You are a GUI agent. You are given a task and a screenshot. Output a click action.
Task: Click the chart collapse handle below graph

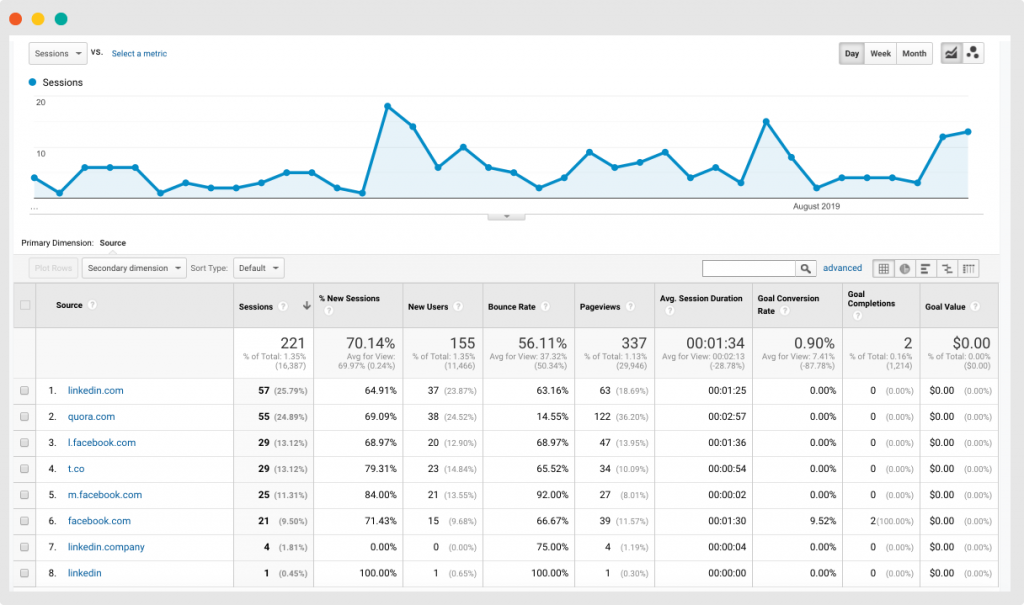(507, 215)
